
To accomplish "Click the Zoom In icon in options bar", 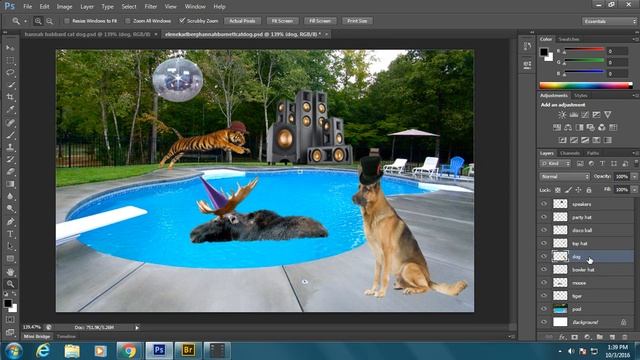I will [x=38, y=21].
